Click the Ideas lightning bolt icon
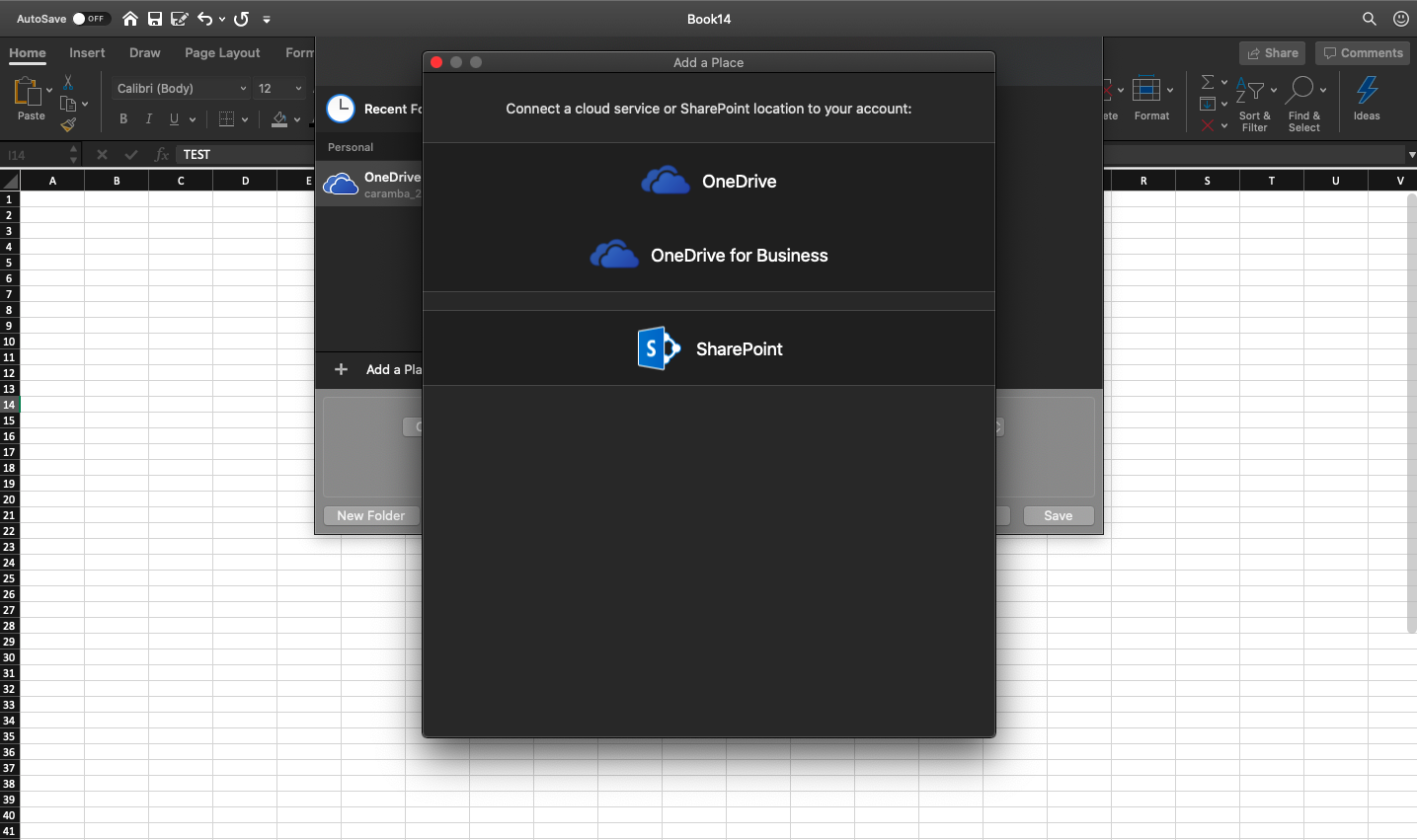 (1367, 90)
